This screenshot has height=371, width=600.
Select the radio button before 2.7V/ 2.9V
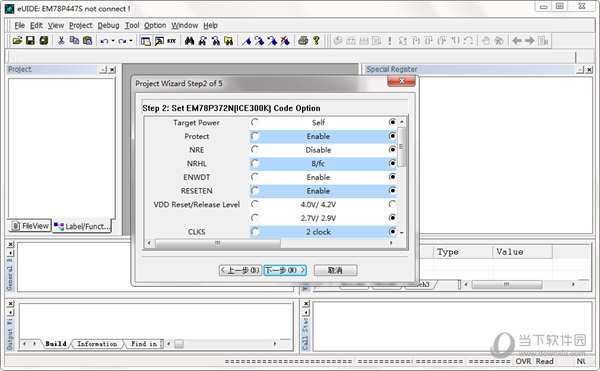coord(255,218)
